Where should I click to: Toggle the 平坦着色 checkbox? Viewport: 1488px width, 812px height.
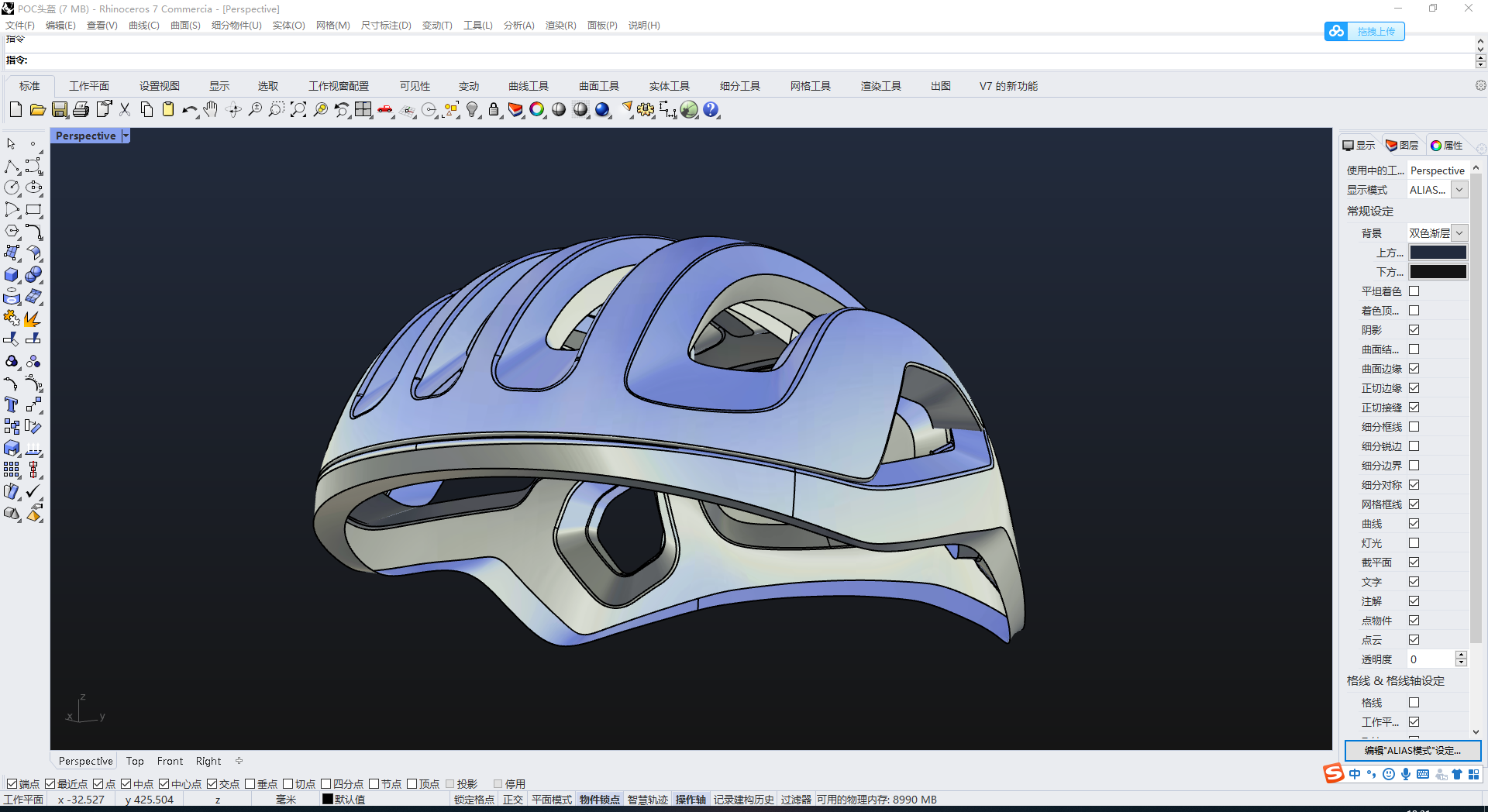[1414, 291]
